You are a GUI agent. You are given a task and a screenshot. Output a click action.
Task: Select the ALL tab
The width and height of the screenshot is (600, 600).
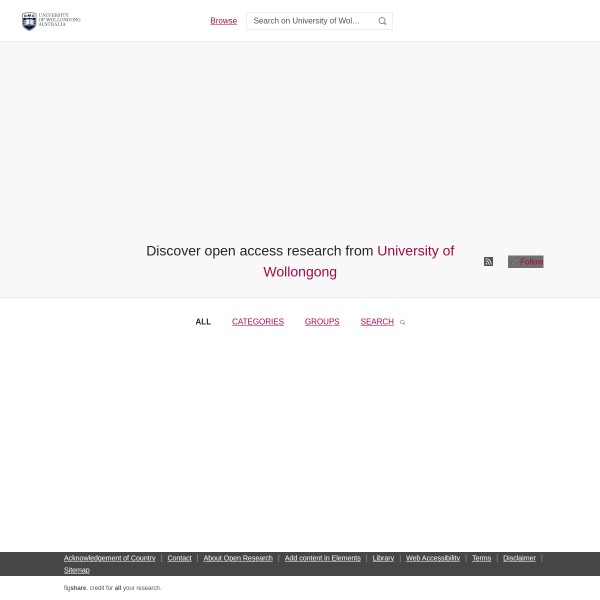coord(203,322)
